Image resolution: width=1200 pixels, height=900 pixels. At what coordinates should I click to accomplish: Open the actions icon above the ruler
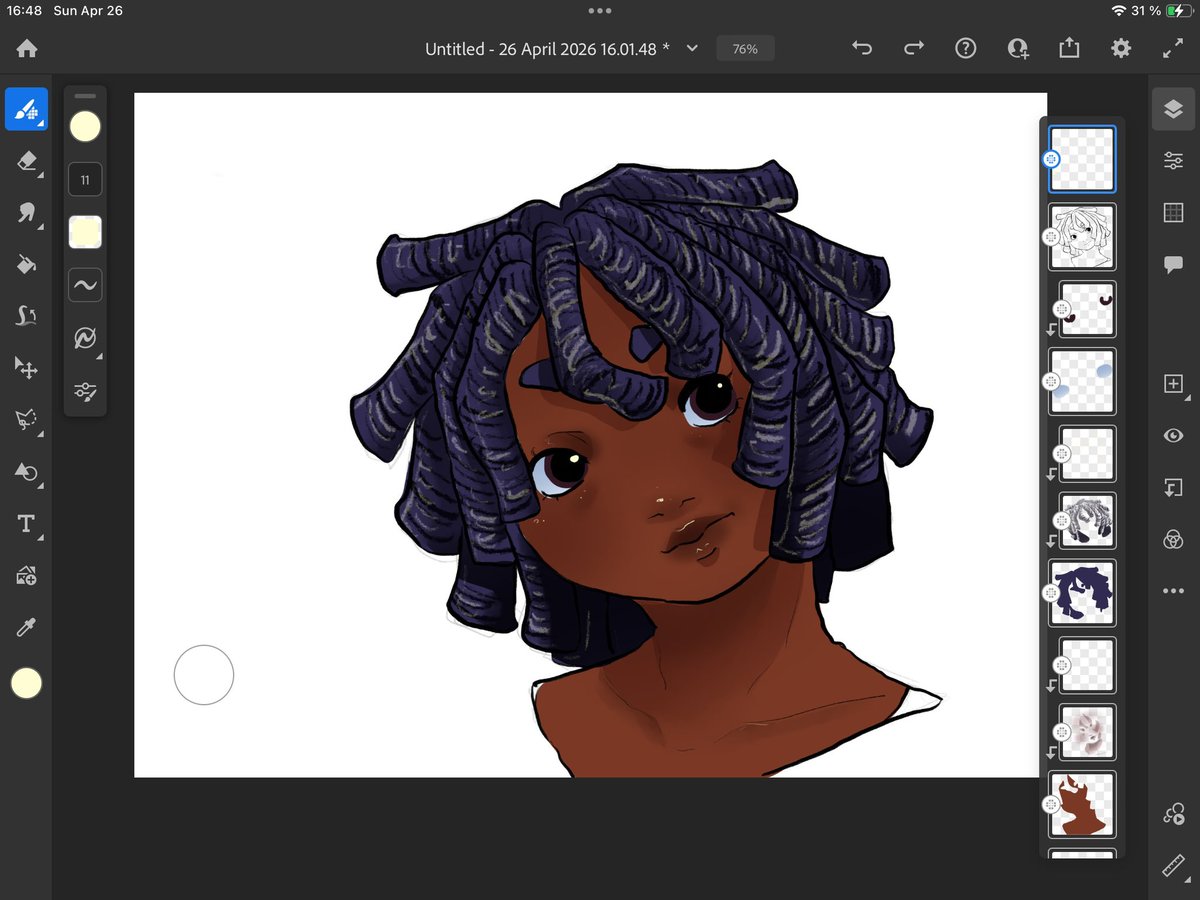coord(1173,814)
